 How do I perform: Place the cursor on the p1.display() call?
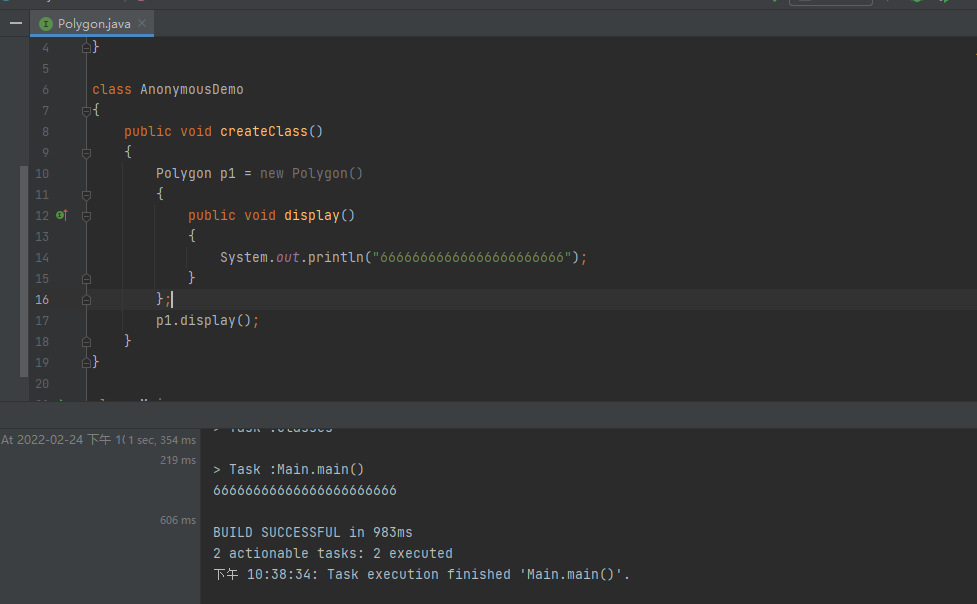tap(207, 321)
